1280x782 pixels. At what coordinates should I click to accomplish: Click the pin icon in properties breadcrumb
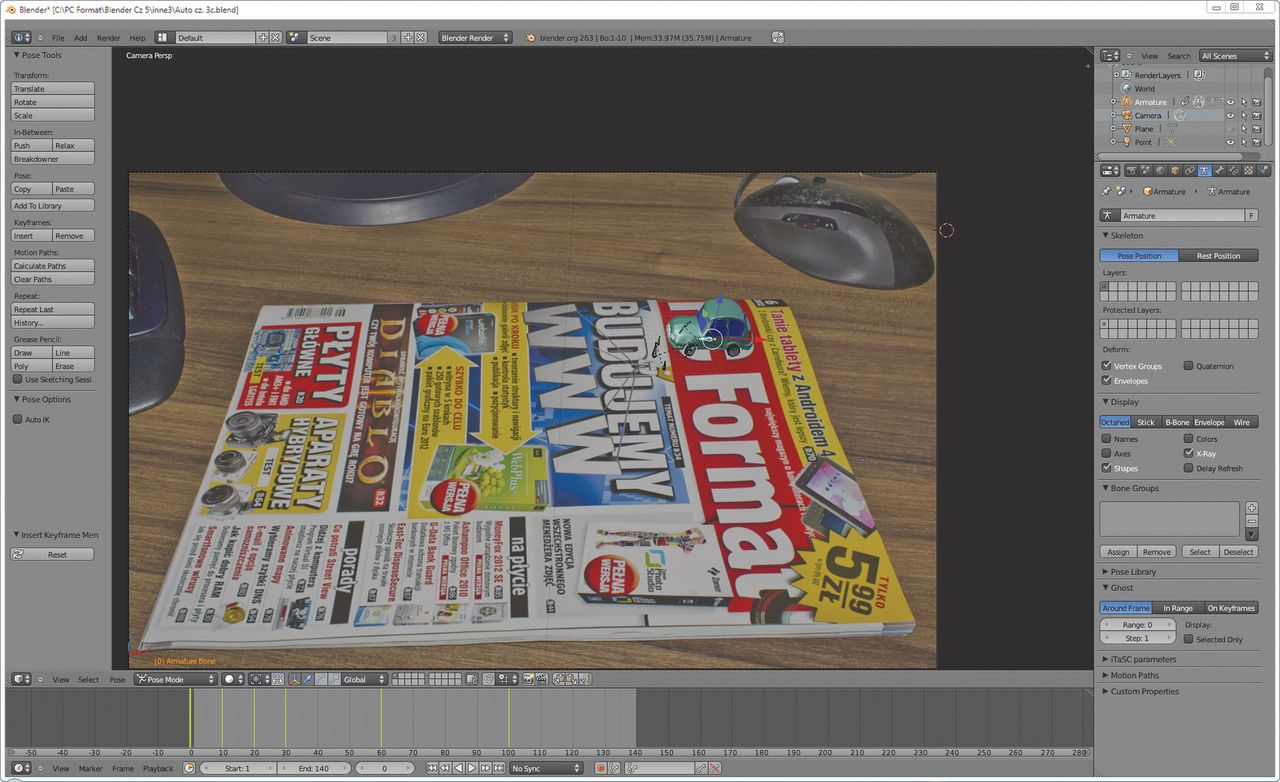1106,191
